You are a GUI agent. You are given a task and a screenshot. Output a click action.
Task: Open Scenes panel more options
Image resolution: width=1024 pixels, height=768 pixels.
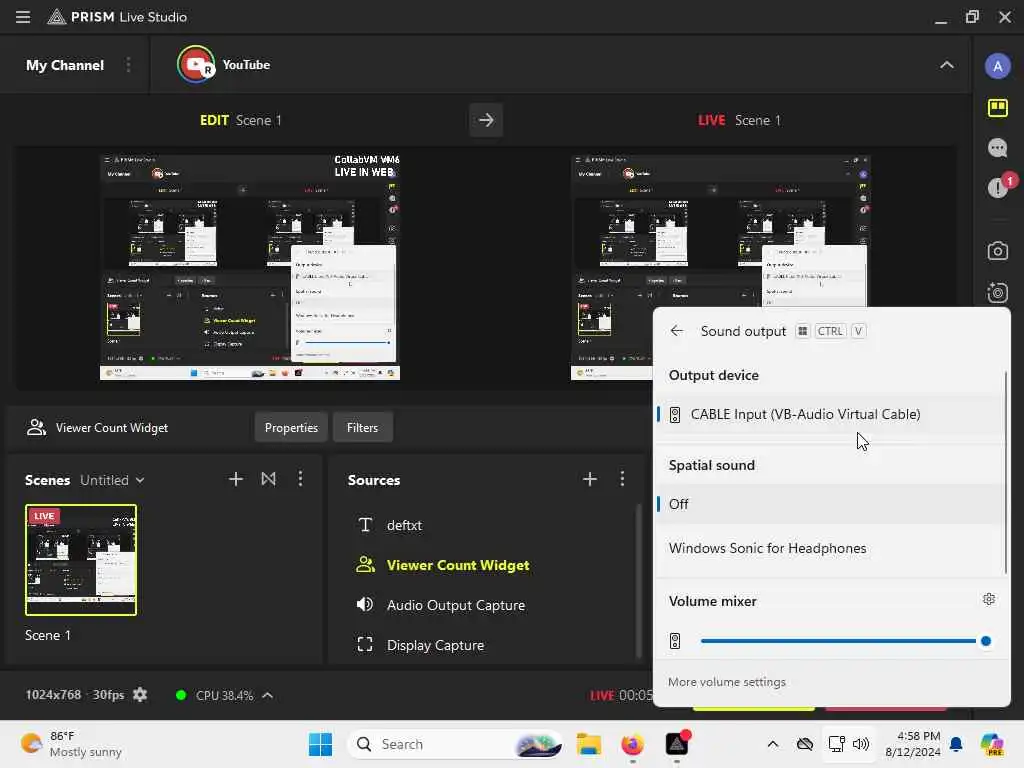tap(300, 479)
